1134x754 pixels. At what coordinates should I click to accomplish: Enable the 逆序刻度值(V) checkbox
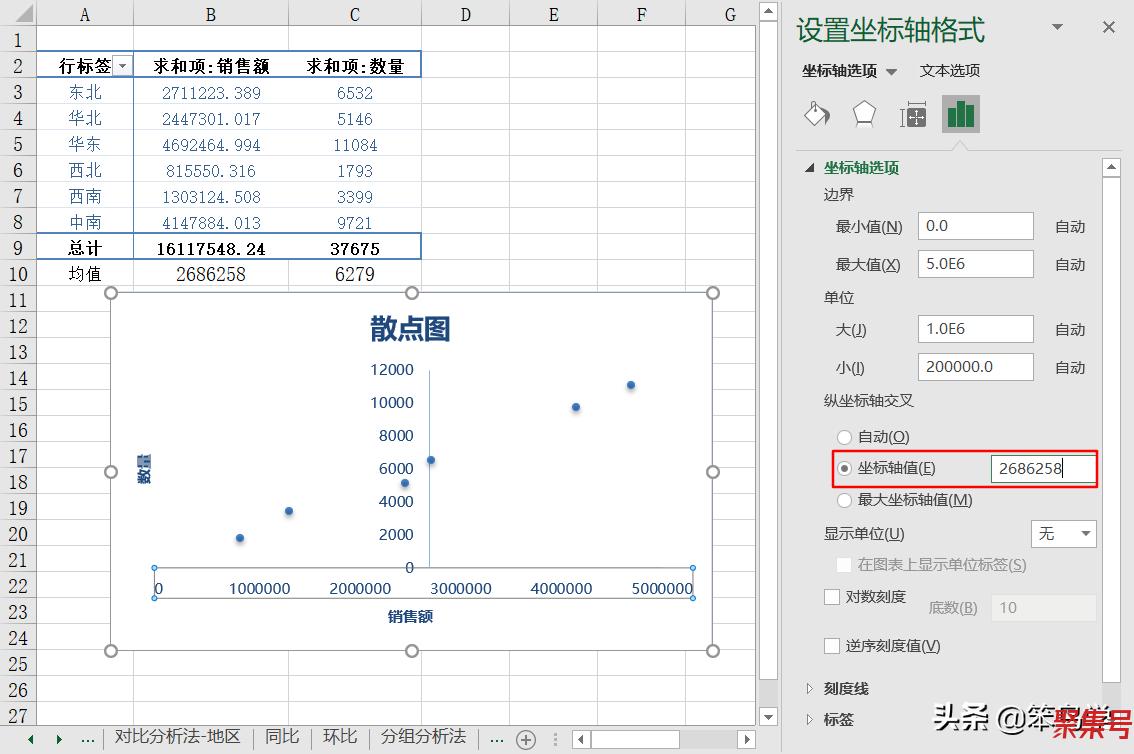point(831,646)
